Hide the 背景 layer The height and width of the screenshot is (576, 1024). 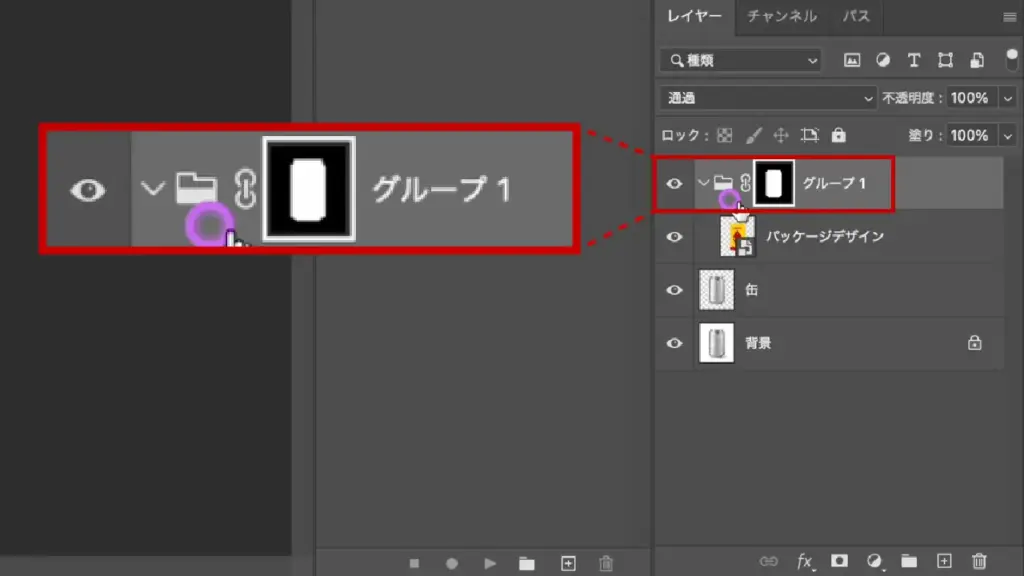coord(675,343)
